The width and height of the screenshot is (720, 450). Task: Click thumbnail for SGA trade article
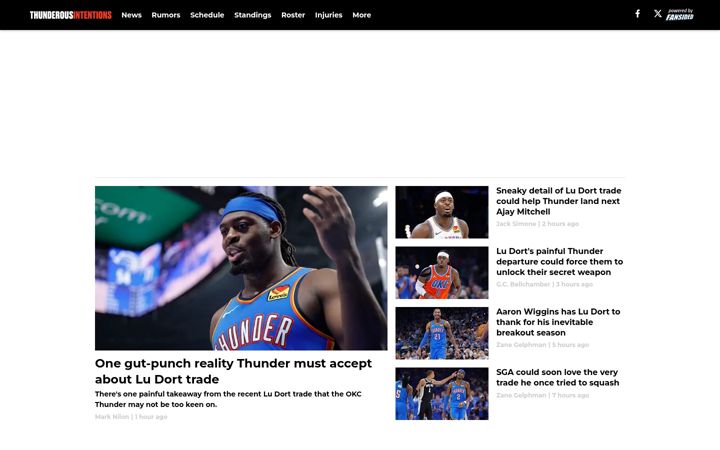tap(442, 394)
